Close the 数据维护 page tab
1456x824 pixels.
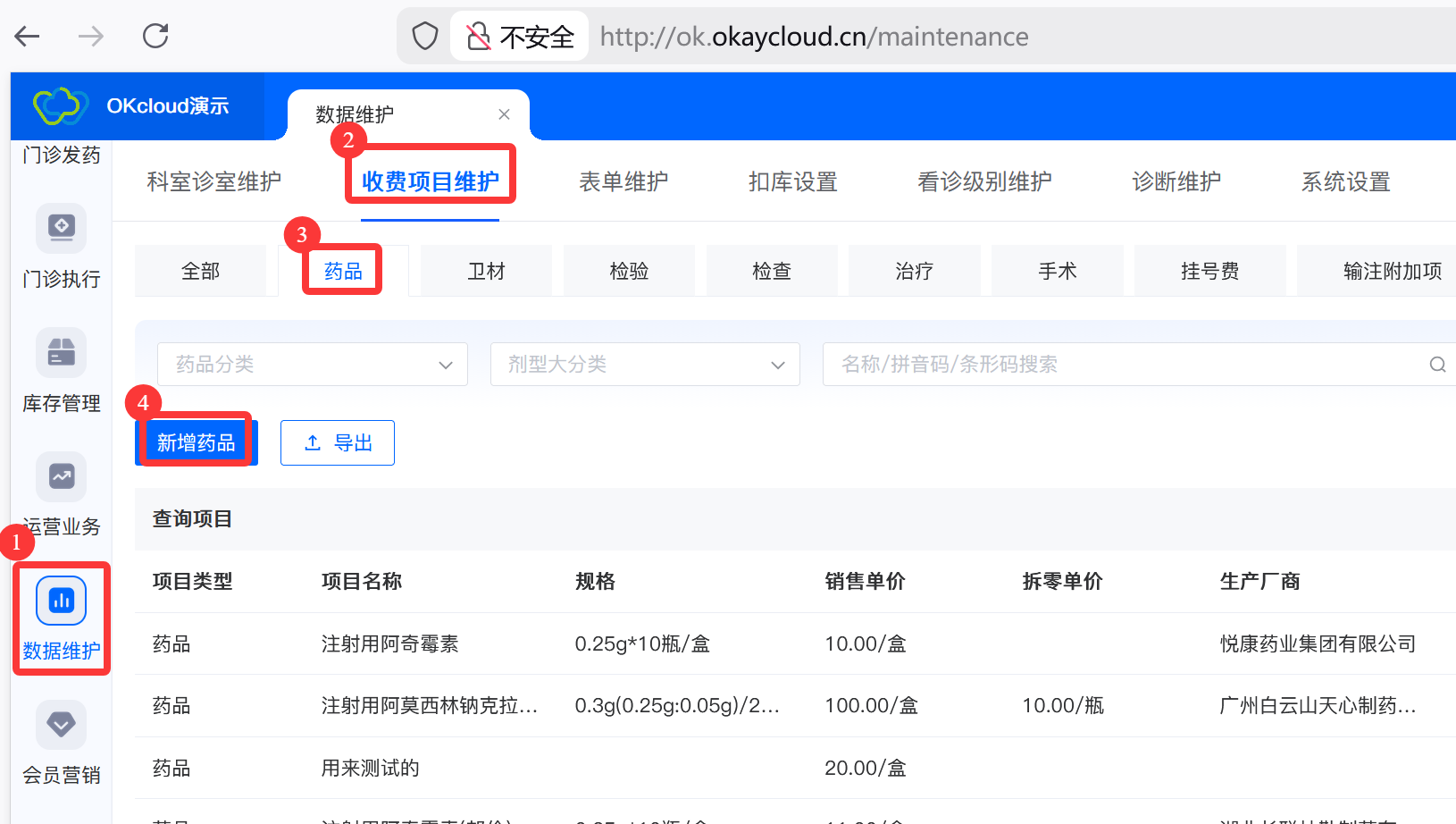click(x=504, y=114)
